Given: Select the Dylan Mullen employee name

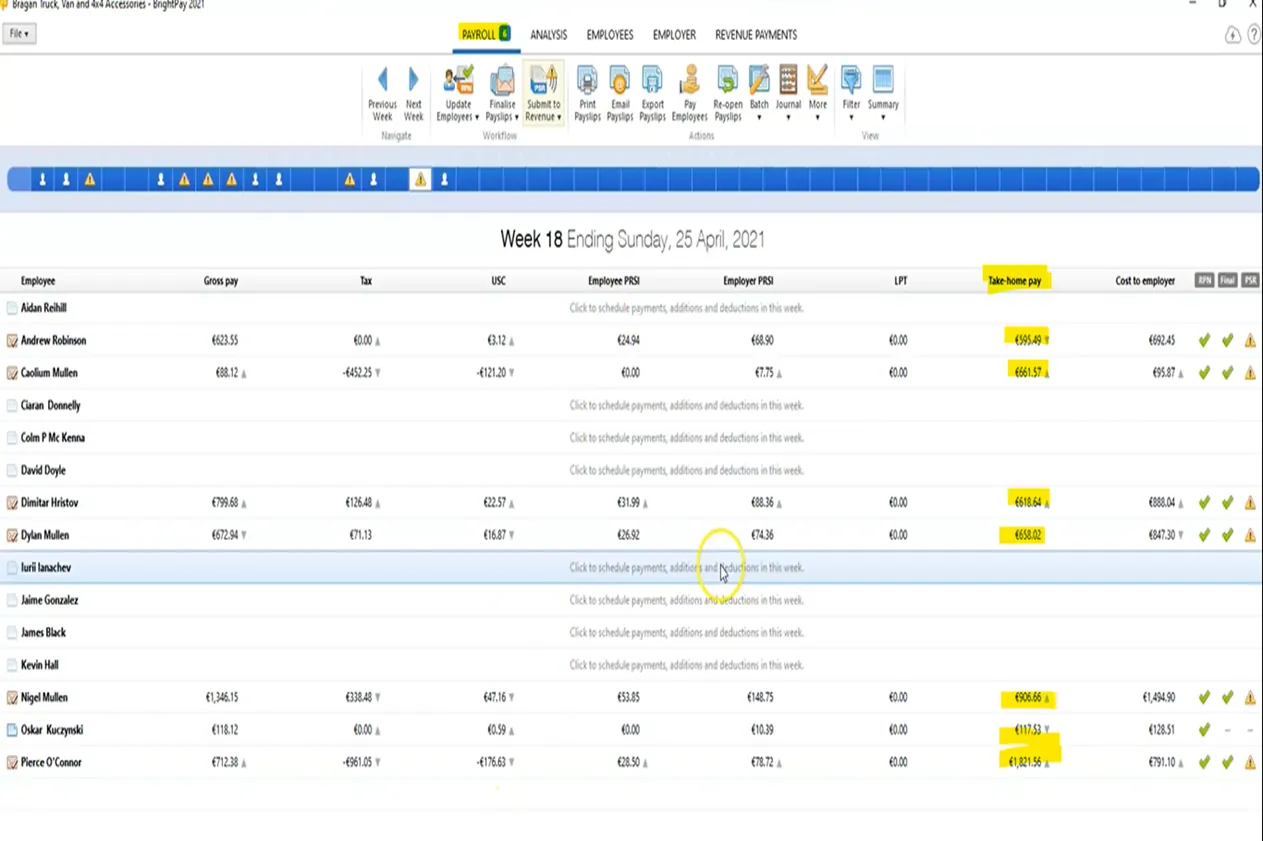Looking at the screenshot, I should [x=45, y=535].
